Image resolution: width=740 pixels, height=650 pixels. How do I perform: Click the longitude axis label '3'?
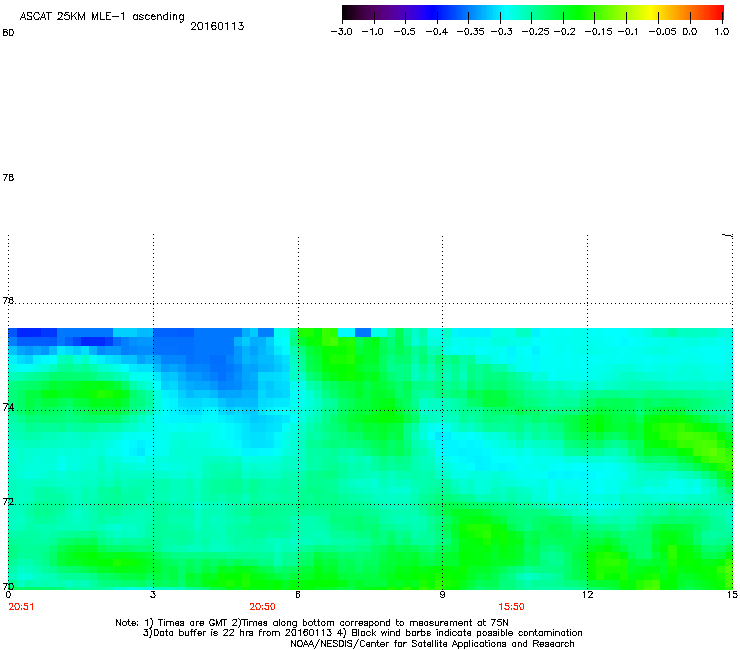(x=153, y=595)
